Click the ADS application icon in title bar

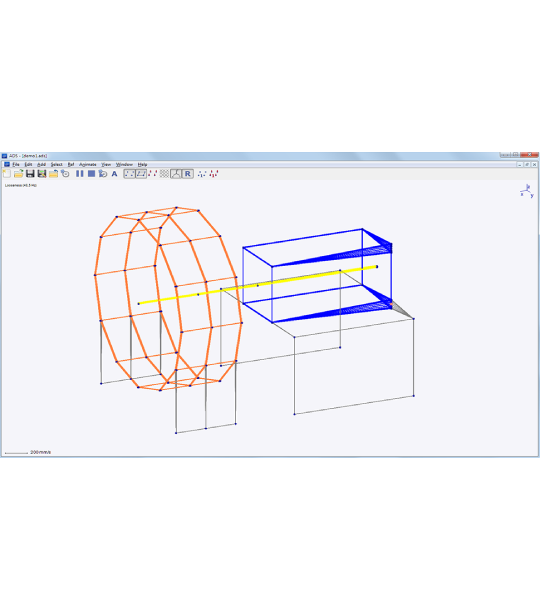[x=5, y=156]
